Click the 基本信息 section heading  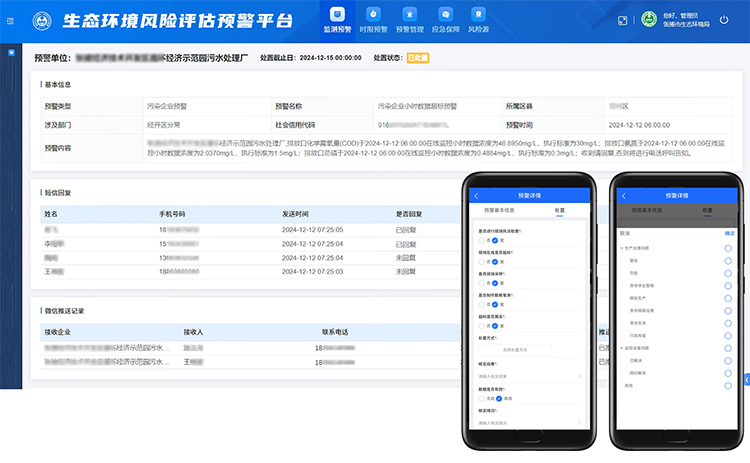pos(58,85)
